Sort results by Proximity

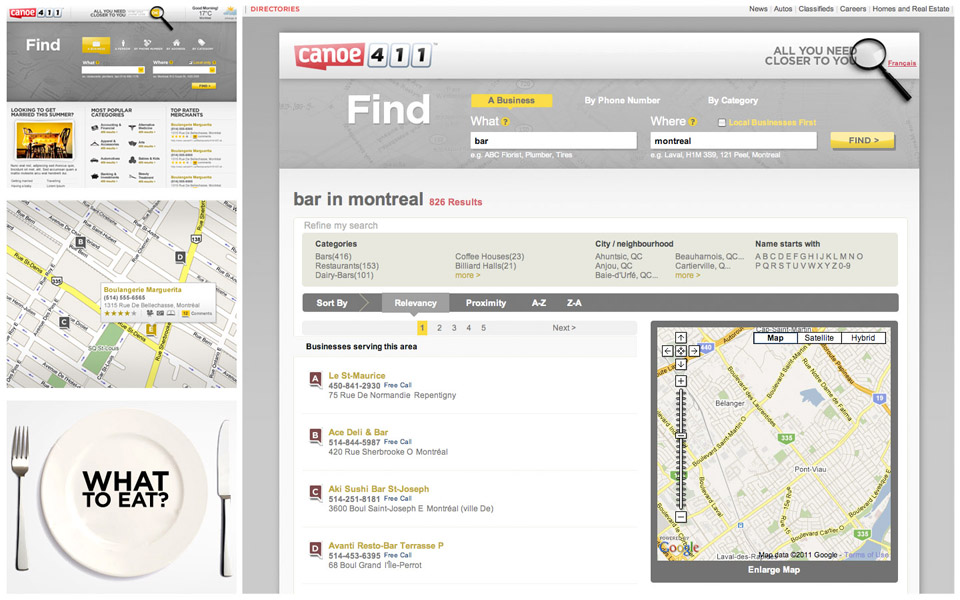click(485, 302)
